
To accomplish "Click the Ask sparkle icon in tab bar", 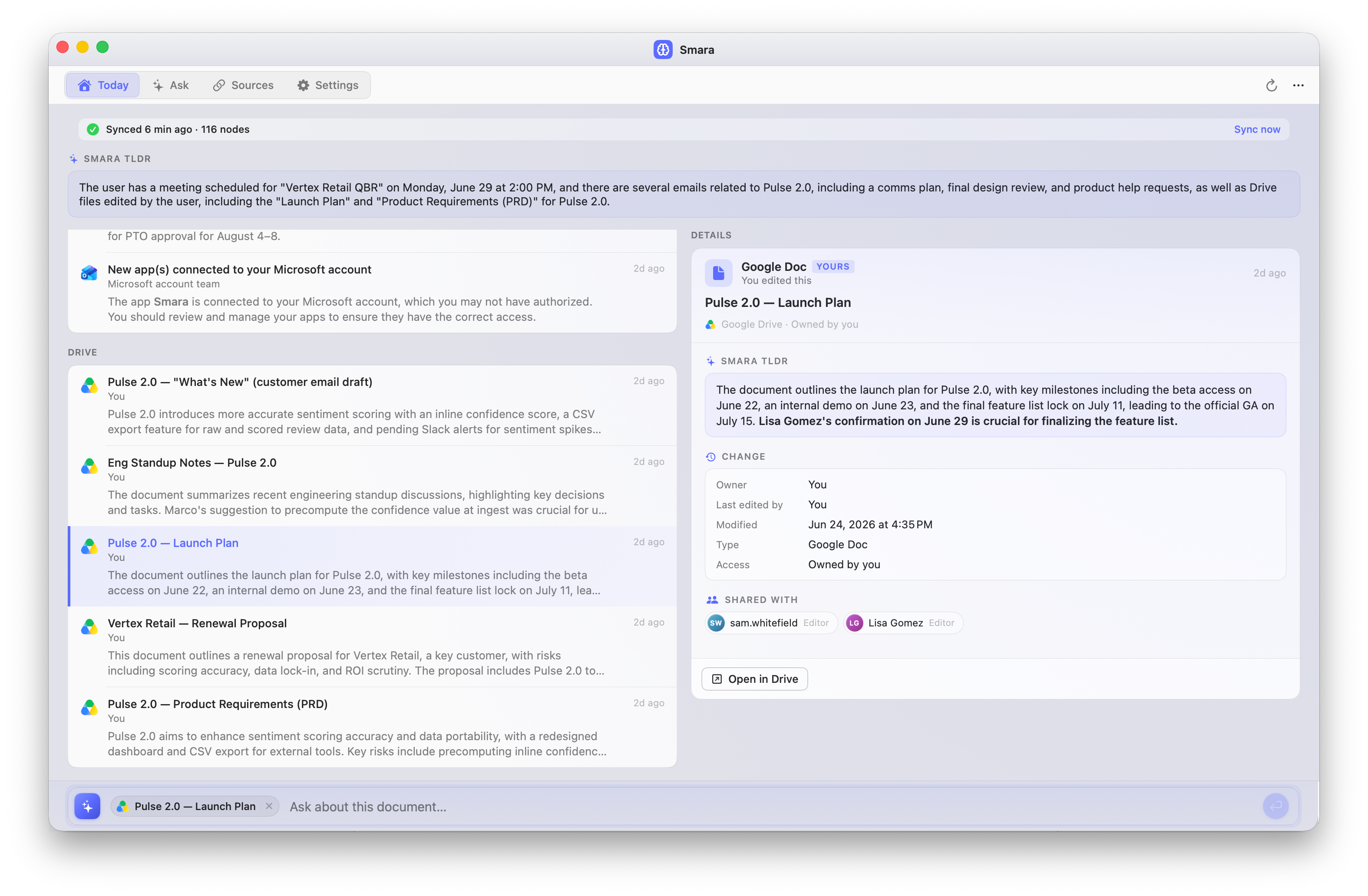I will click(x=158, y=85).
